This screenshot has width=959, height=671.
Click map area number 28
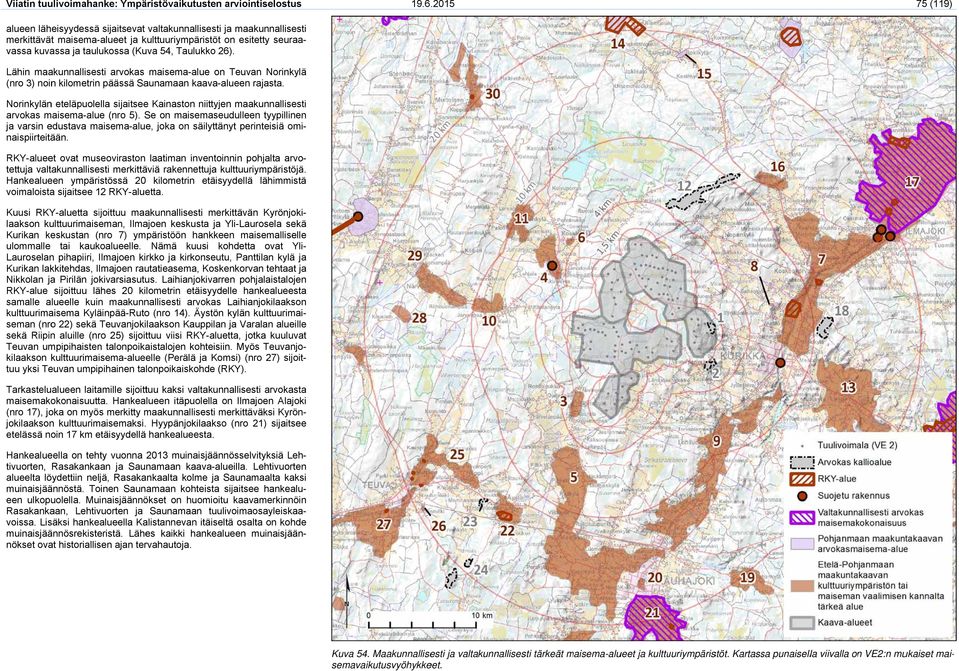click(419, 318)
